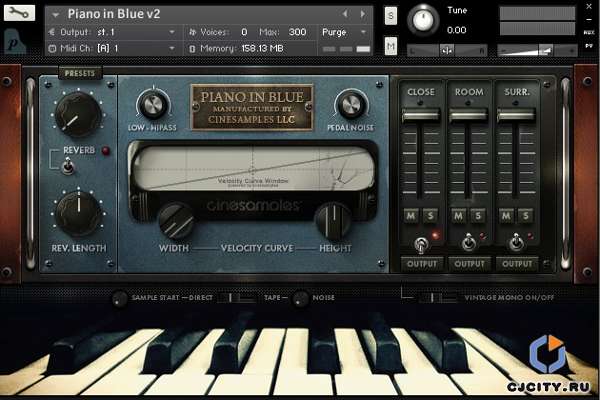This screenshot has width=600, height=400.
Task: Open the SURR. mic OUTPUT selector
Action: [517, 264]
